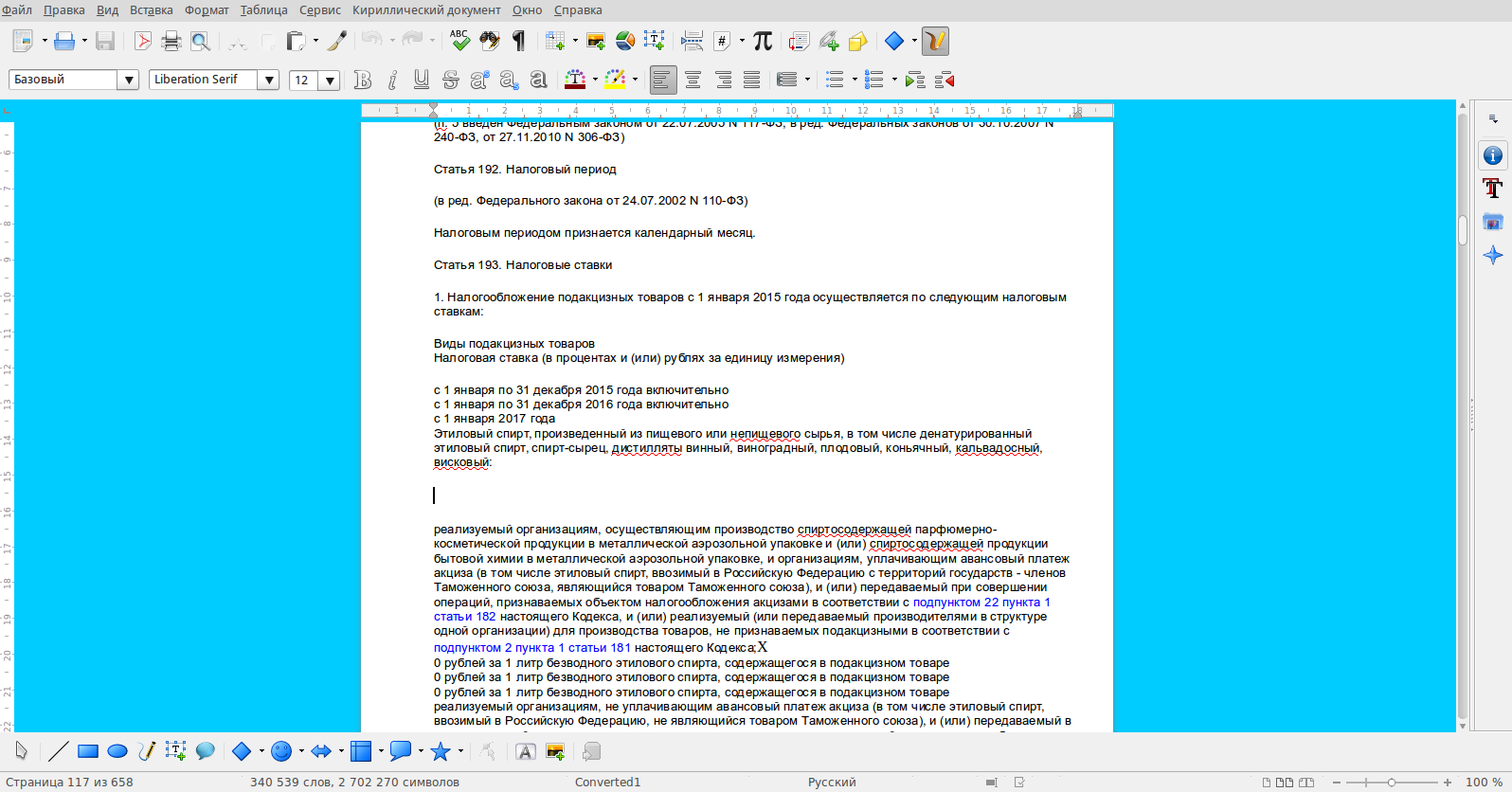Justify the paragraph text
The image size is (1512, 792).
(752, 80)
